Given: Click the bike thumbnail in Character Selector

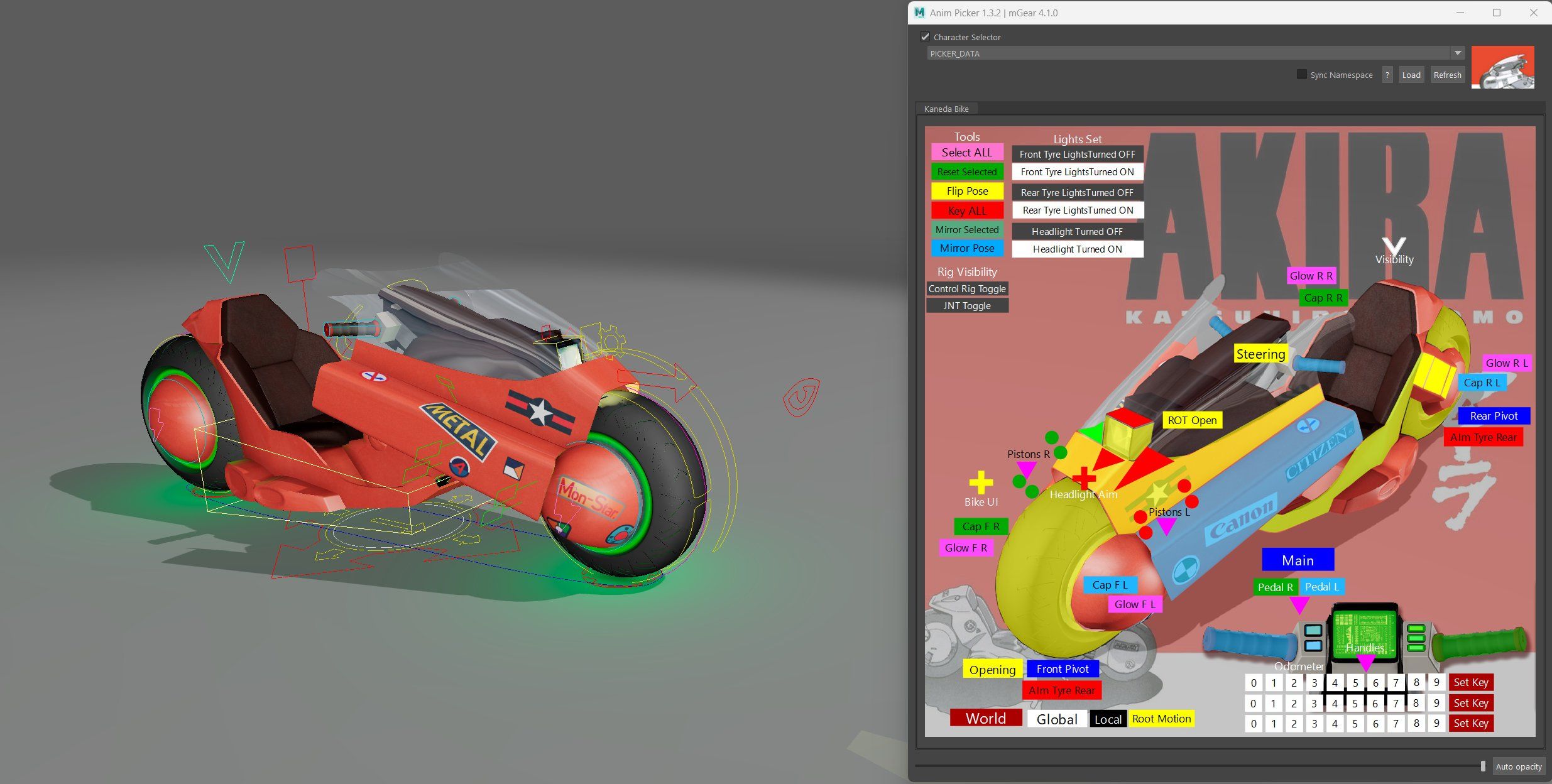Looking at the screenshot, I should (1502, 67).
